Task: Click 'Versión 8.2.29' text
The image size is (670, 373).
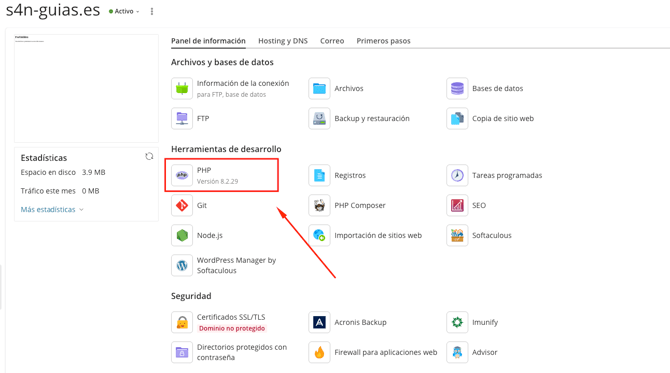Action: click(217, 181)
